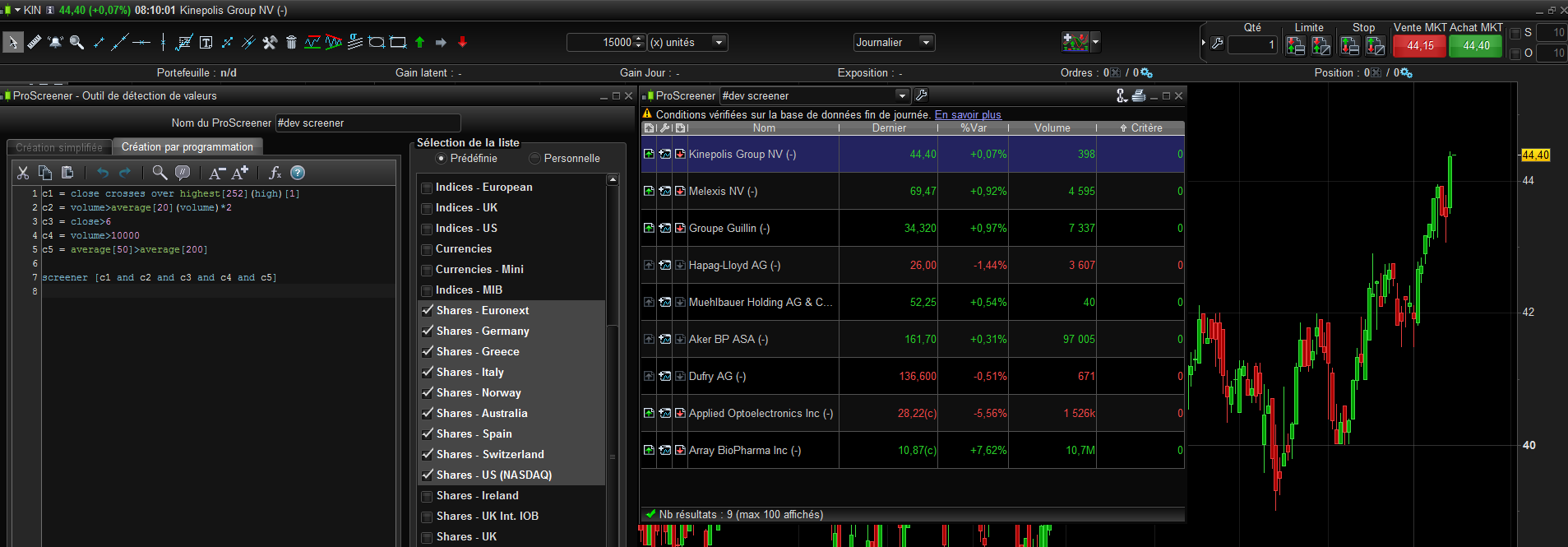Switch to Création par programmation tab

(x=187, y=146)
